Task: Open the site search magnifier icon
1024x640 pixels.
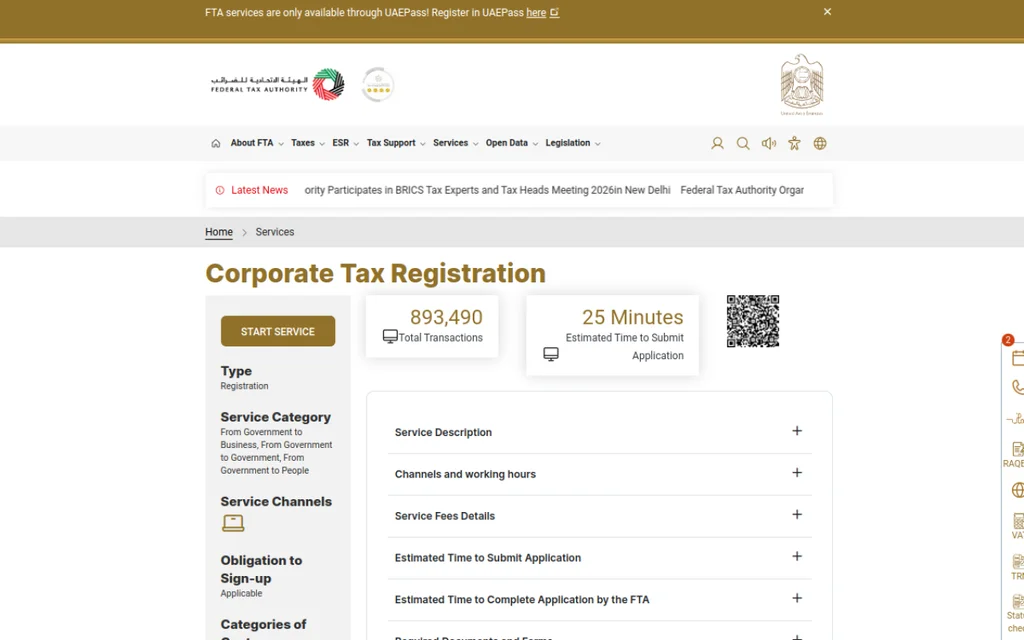Action: point(743,143)
